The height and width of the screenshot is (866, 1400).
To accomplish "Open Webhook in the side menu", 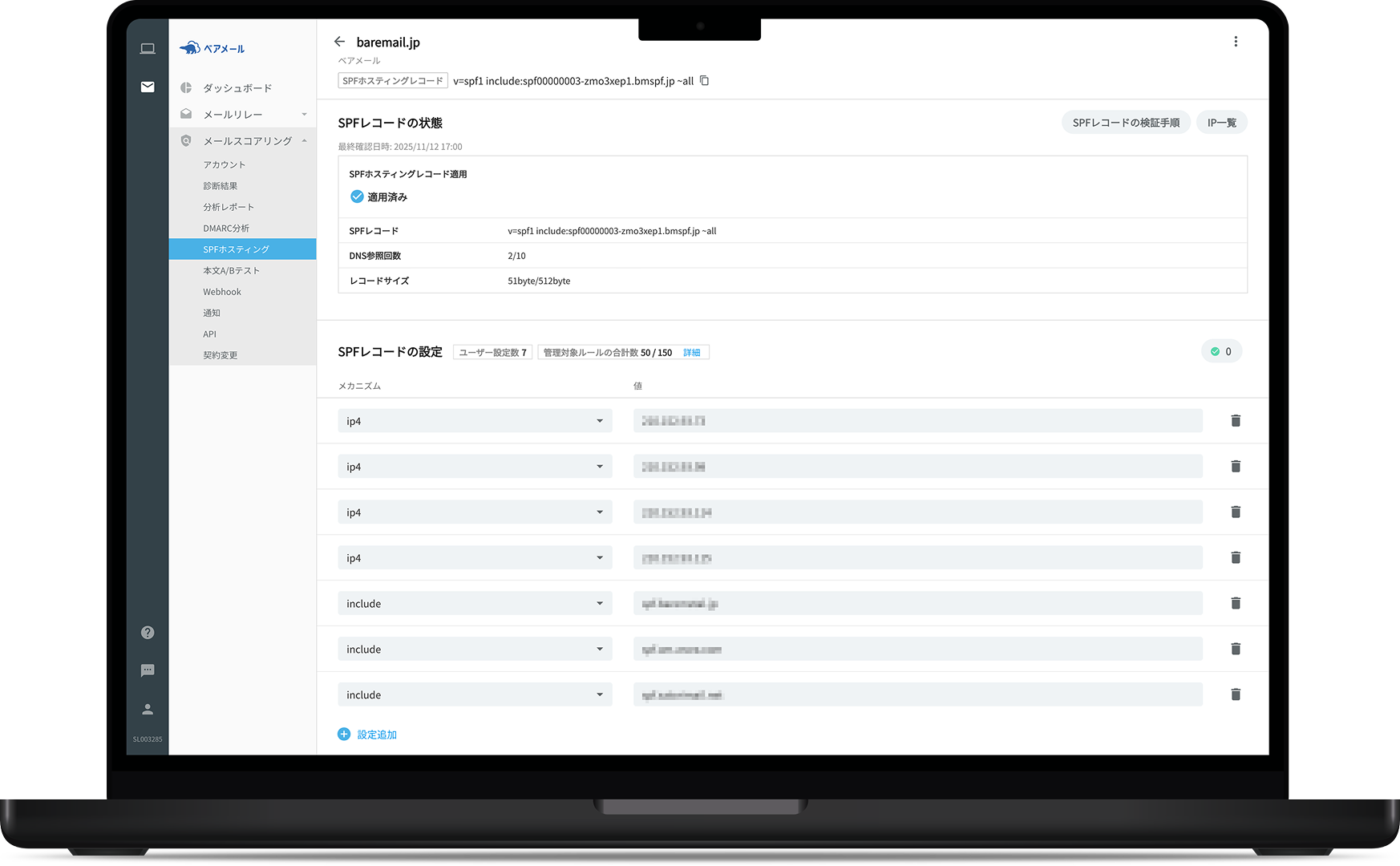I will coord(222,292).
